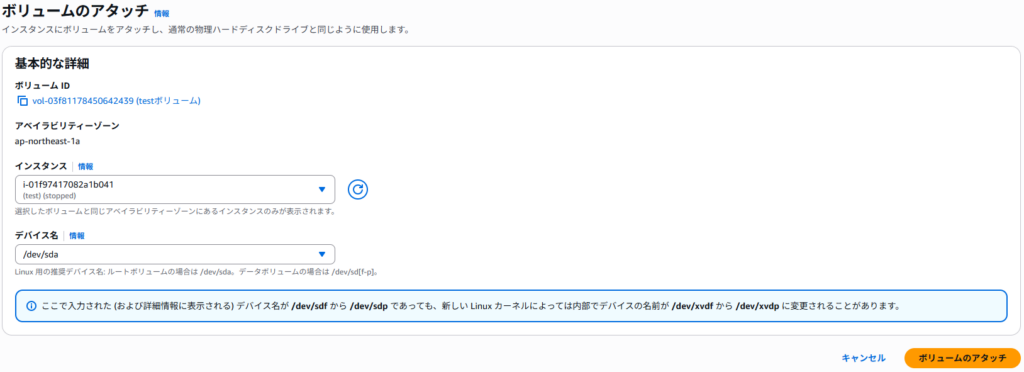Refresh the instance list
The width and height of the screenshot is (1024, 372).
[358, 189]
